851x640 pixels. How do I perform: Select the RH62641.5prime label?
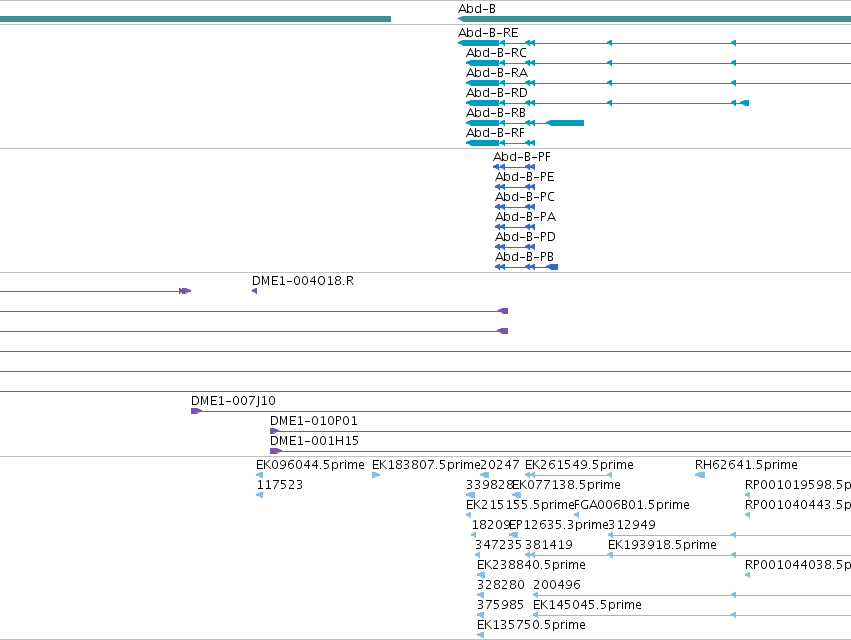[746, 465]
